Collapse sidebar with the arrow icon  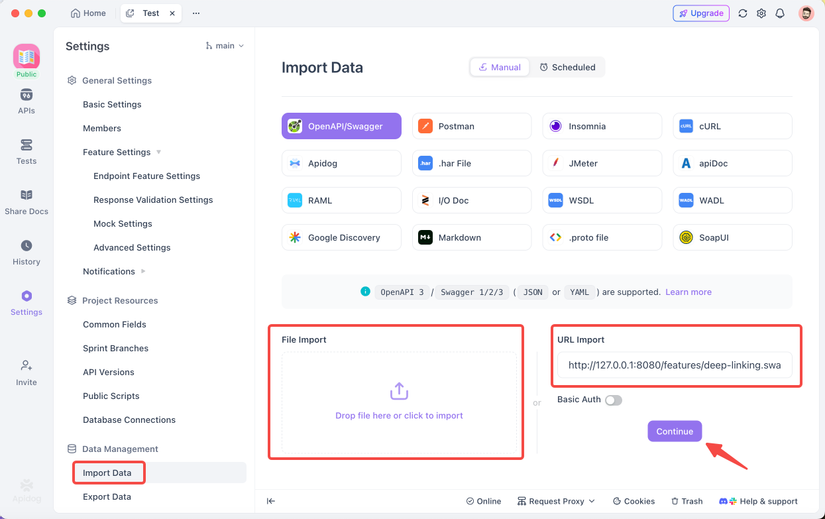pyautogui.click(x=270, y=501)
